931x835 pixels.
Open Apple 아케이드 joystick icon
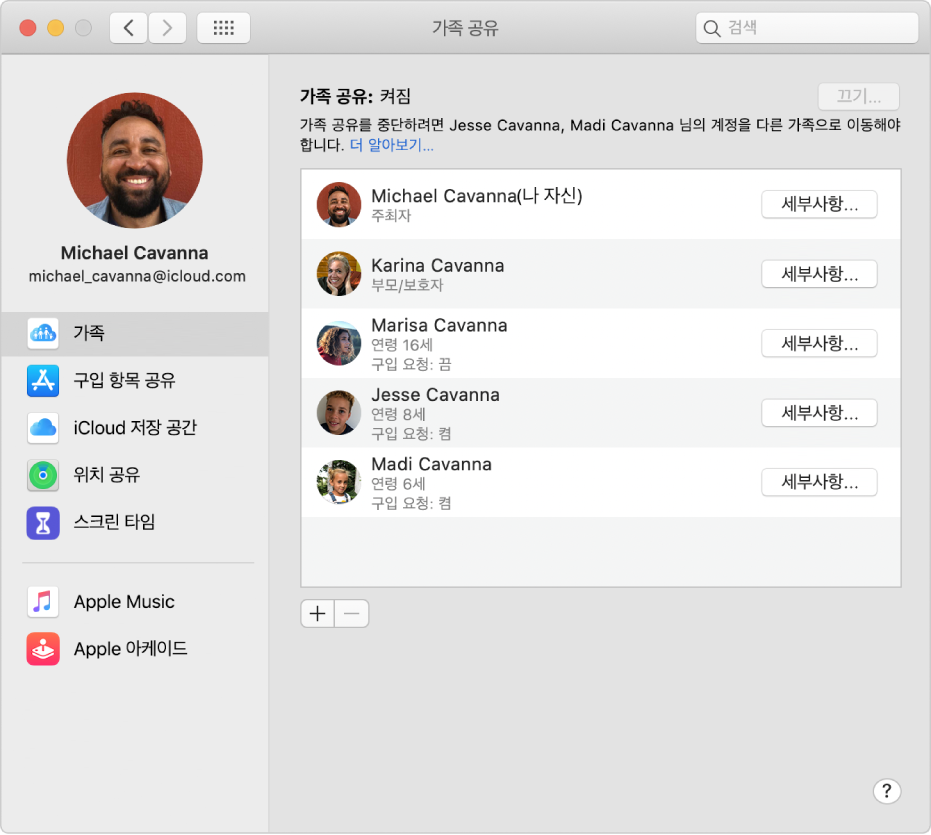click(x=43, y=649)
